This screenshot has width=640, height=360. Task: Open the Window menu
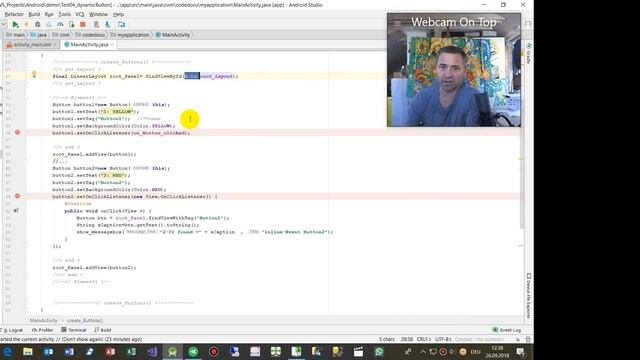98,14
